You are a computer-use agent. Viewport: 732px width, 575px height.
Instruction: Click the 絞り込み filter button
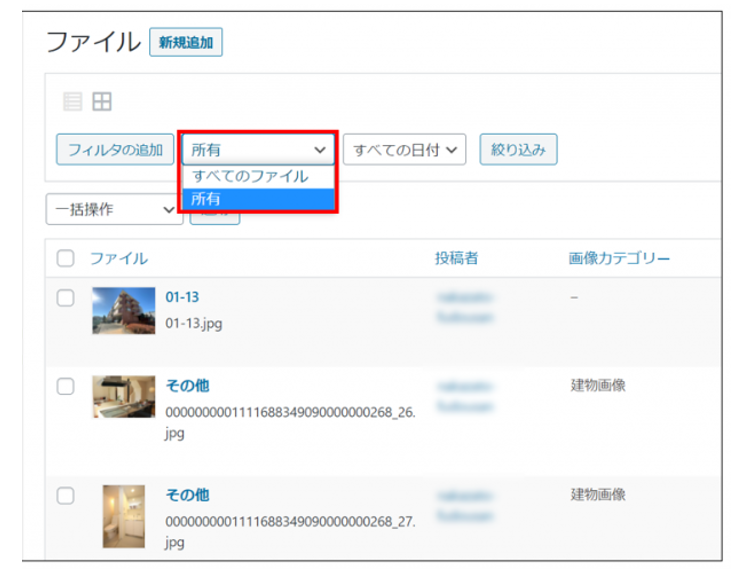point(518,150)
